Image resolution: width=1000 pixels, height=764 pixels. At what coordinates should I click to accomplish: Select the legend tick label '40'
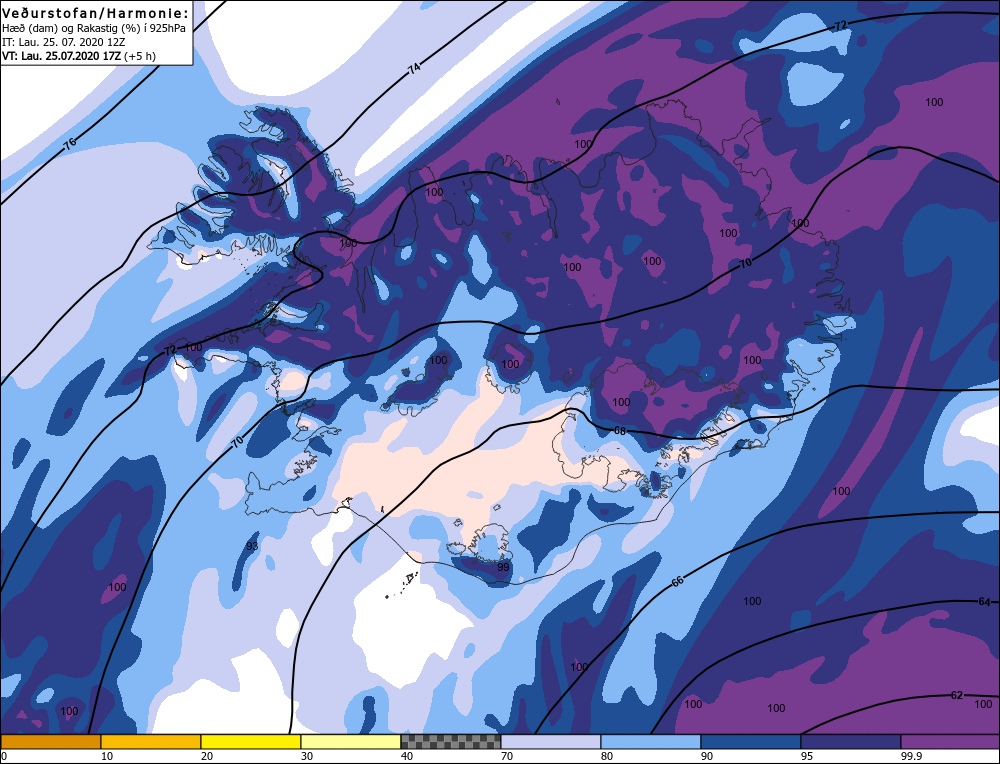[x=407, y=756]
